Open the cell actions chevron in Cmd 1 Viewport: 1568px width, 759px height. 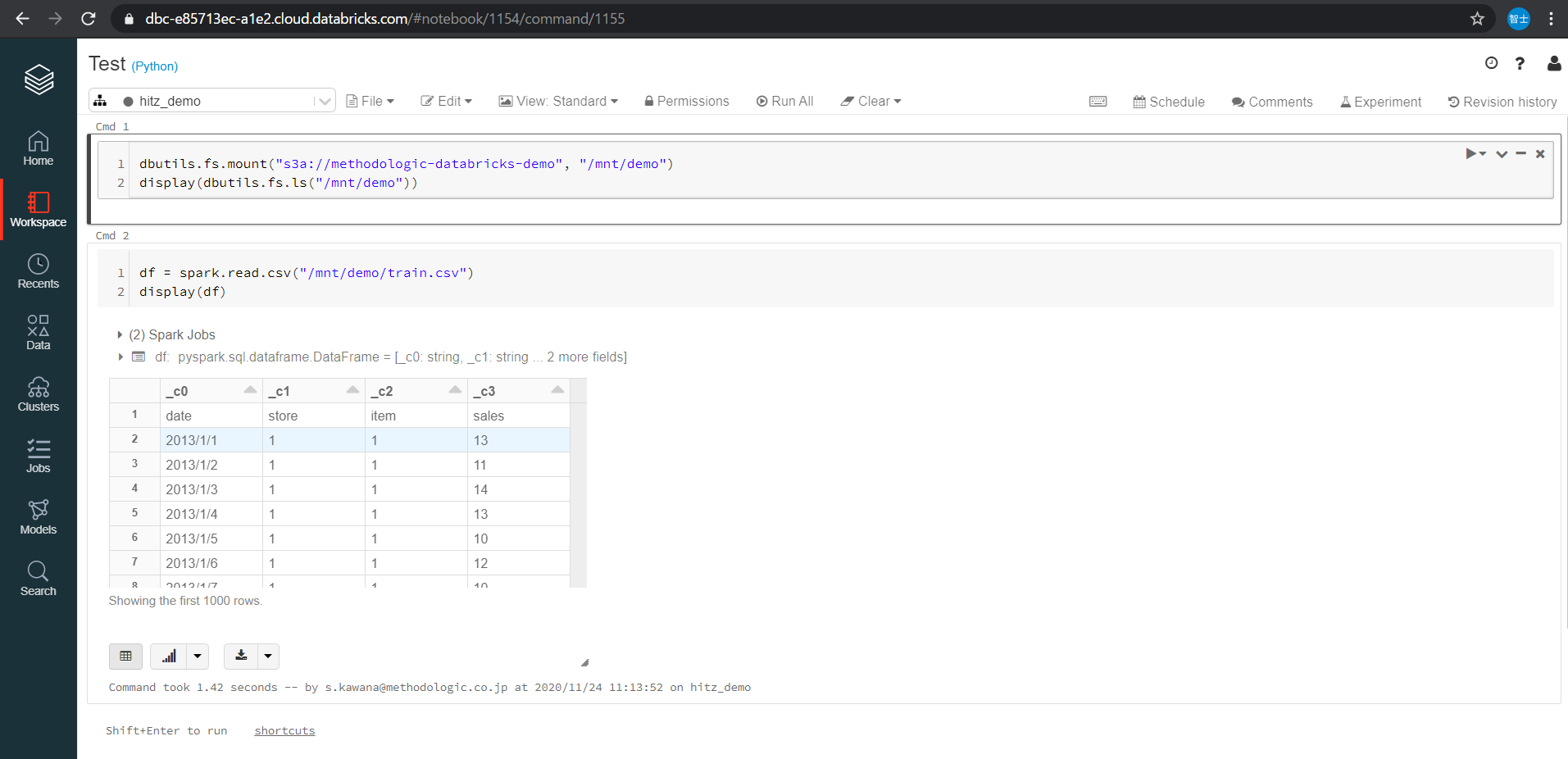click(x=1502, y=153)
